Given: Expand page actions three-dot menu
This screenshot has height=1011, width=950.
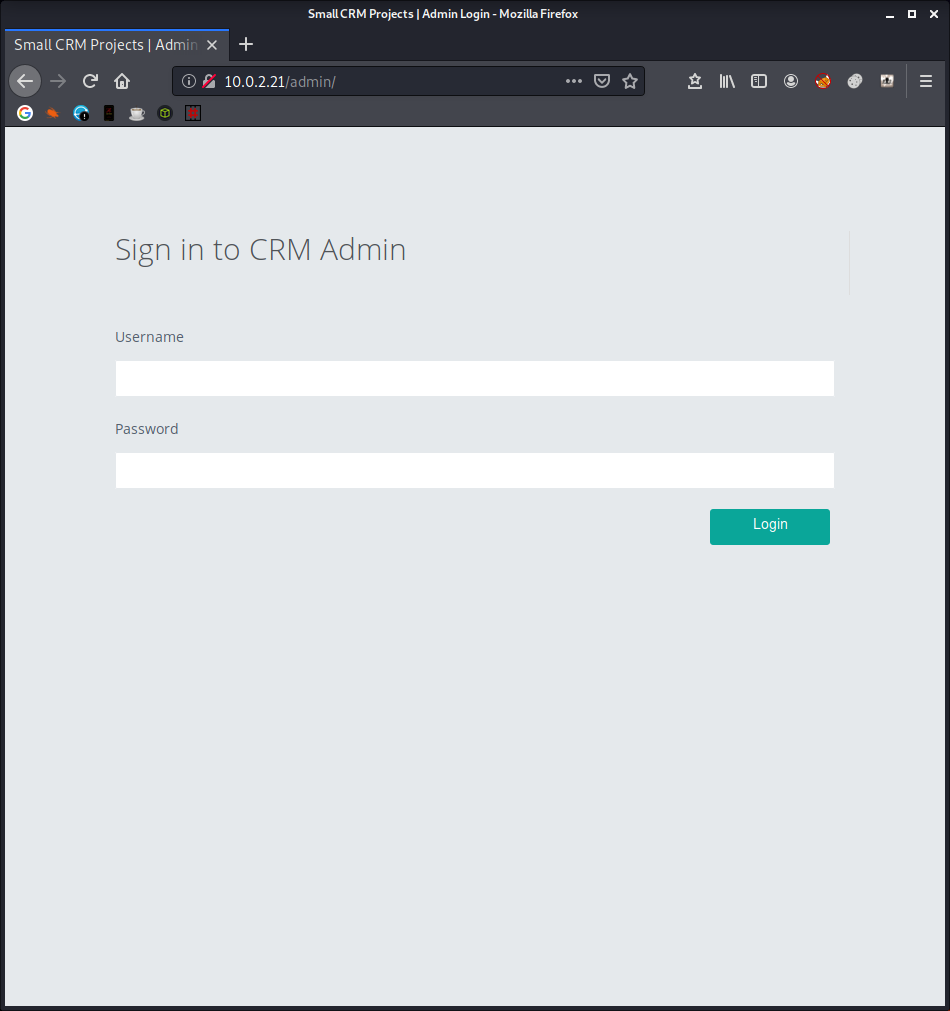Looking at the screenshot, I should coord(574,81).
